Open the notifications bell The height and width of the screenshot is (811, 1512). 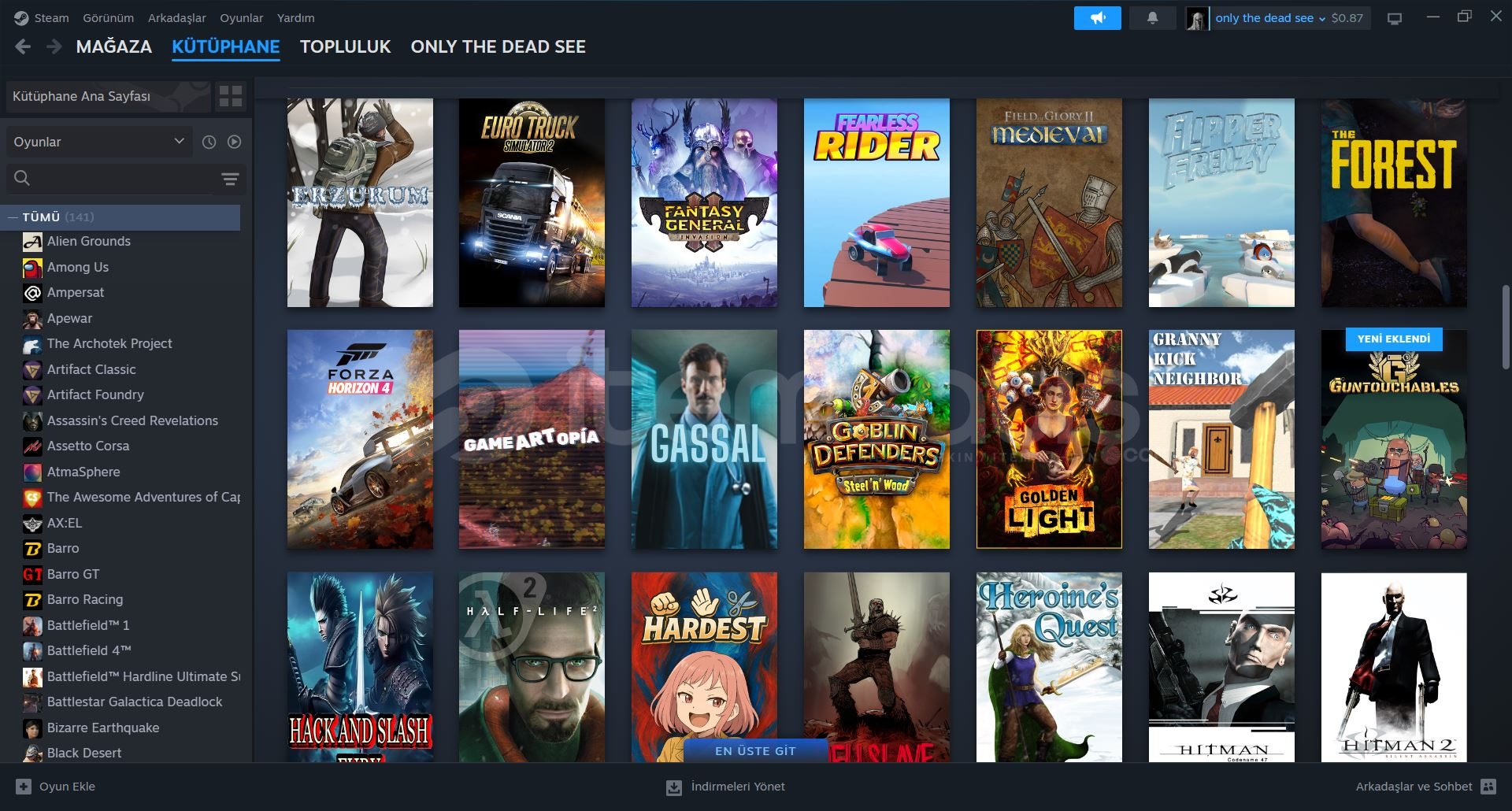1152,18
